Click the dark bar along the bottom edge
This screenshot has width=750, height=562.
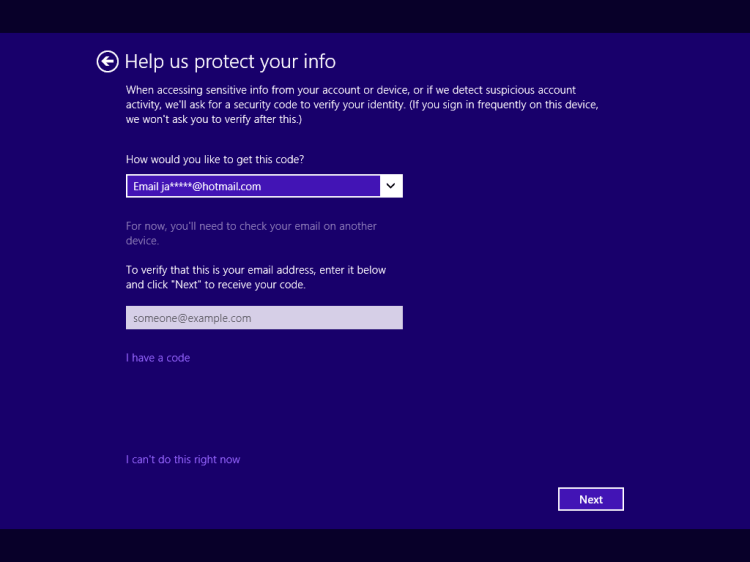coord(375,545)
